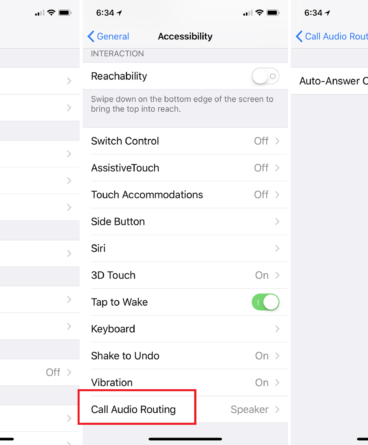Image resolution: width=368 pixels, height=445 pixels.
Task: Open Vibration setting
Action: click(x=185, y=382)
